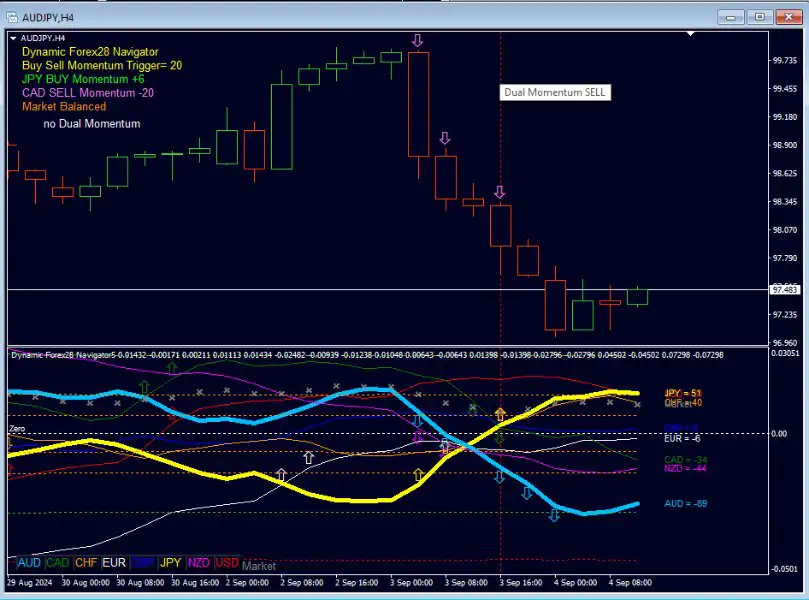The height and width of the screenshot is (600, 809).
Task: Click the EUR currency button
Action: (x=114, y=564)
